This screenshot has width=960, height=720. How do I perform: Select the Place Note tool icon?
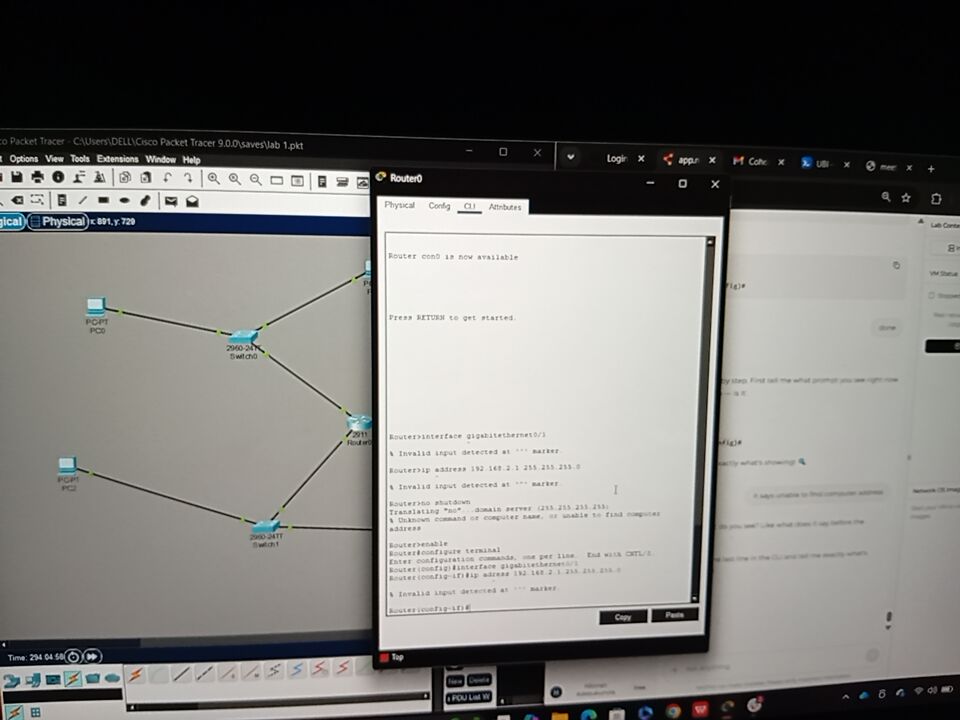point(62,200)
